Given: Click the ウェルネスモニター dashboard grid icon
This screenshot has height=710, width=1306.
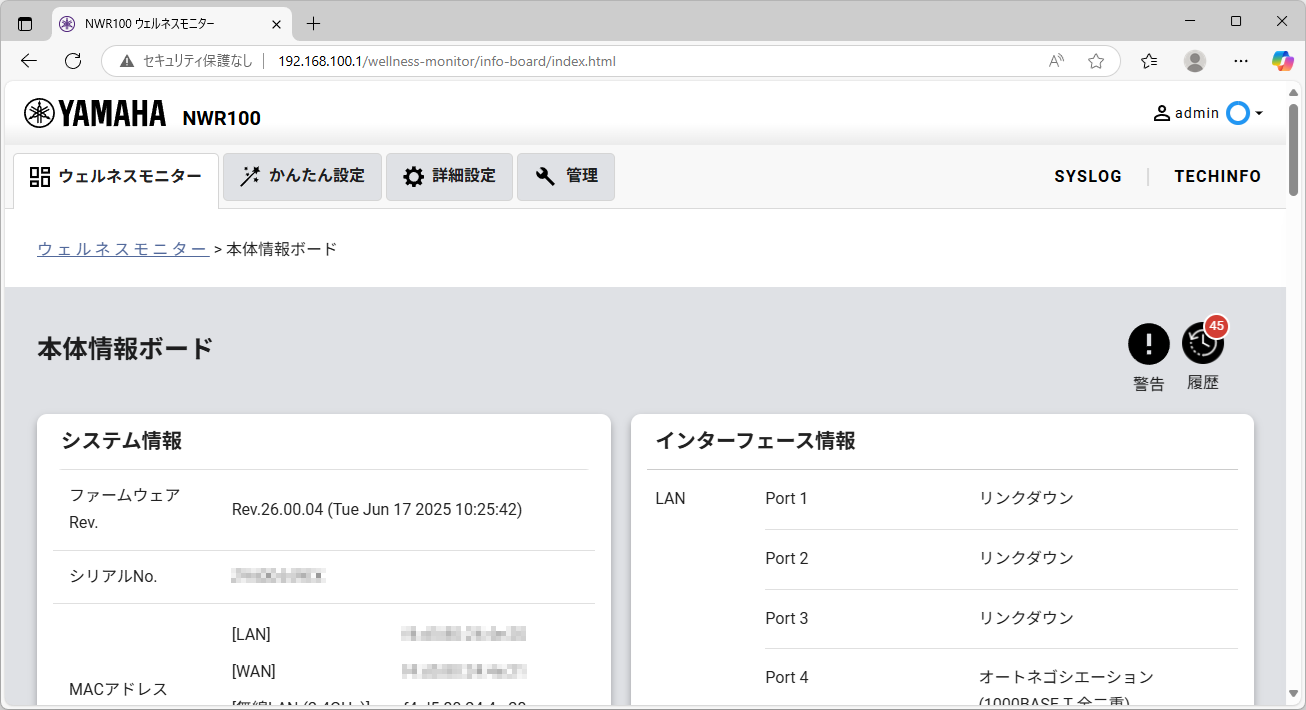Looking at the screenshot, I should [x=40, y=176].
